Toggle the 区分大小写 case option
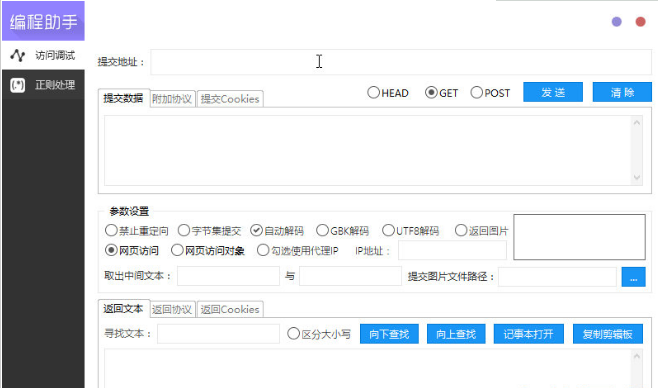 pos(319,334)
